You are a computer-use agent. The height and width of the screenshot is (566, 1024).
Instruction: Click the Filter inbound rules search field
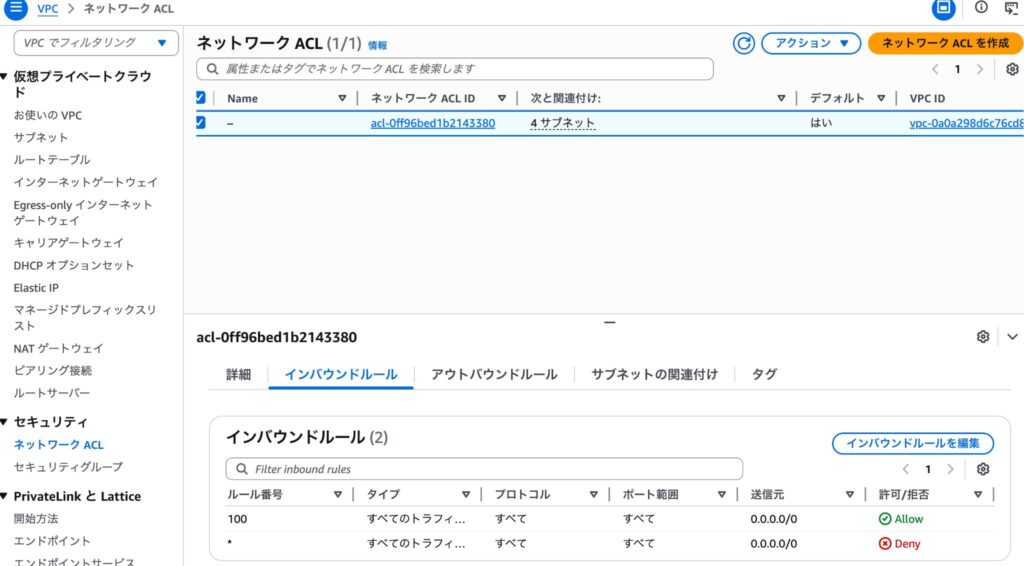(485, 469)
